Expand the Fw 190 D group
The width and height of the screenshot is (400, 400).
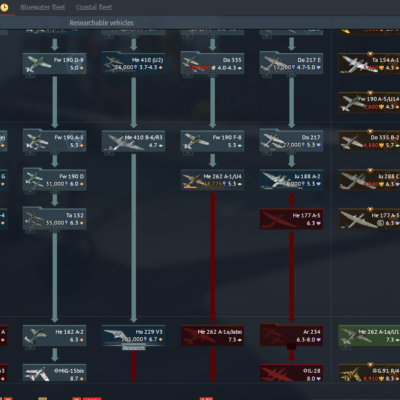coord(55,180)
